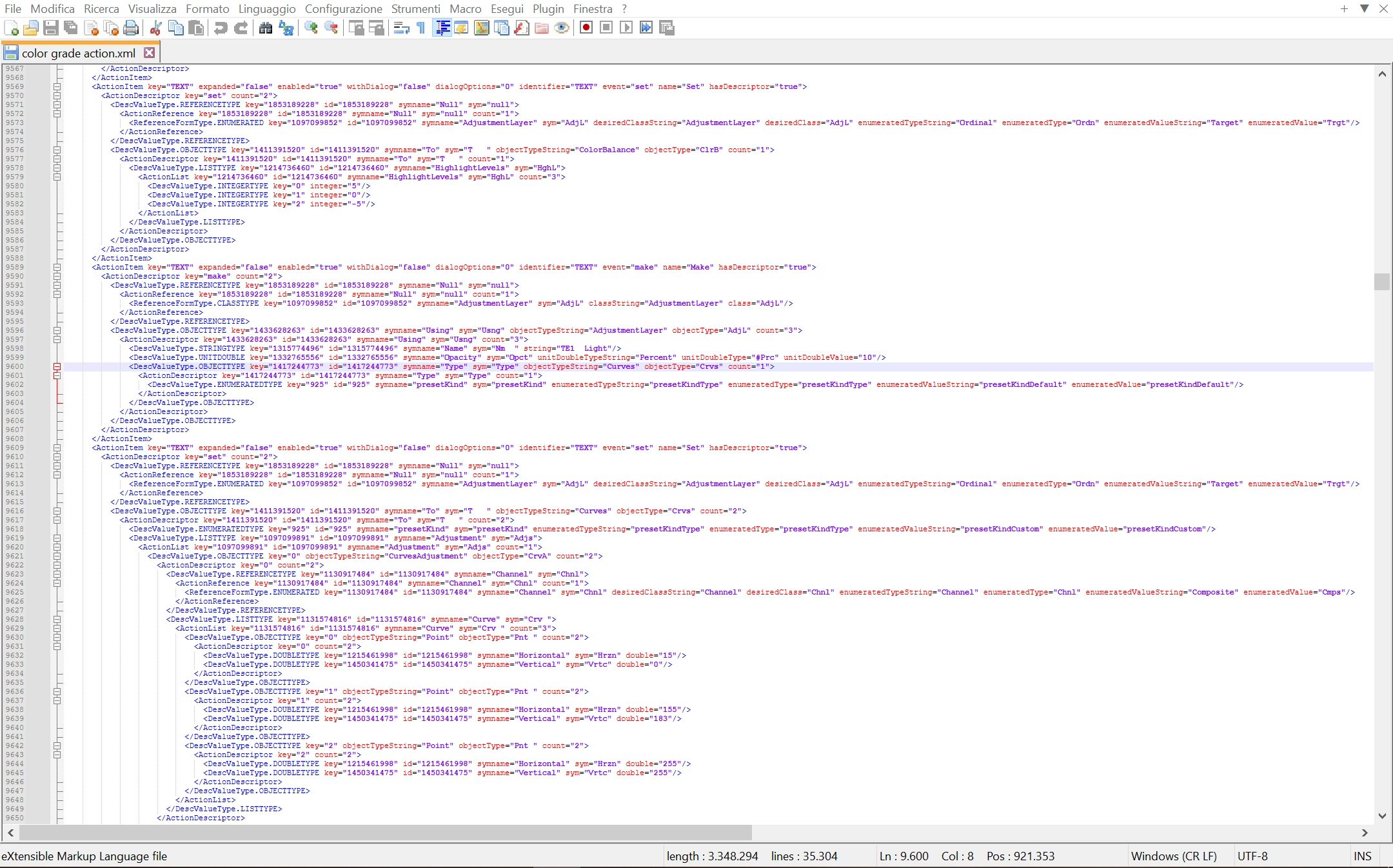The width and height of the screenshot is (1393, 868).
Task: Close the color grade action.xml tab
Action: tap(149, 53)
